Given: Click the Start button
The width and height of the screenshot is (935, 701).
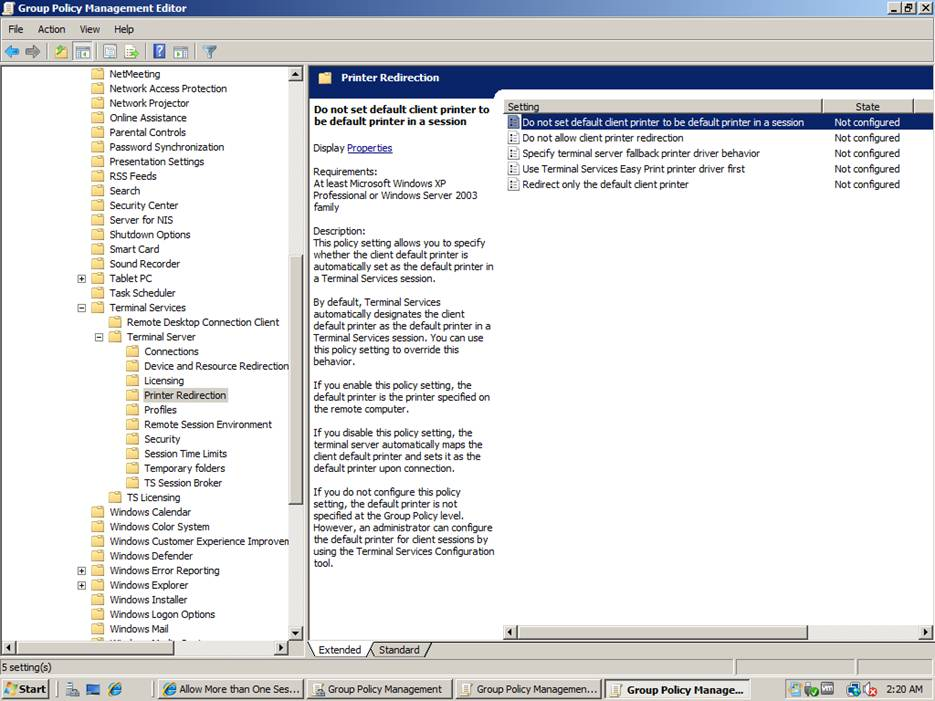Looking at the screenshot, I should [27, 689].
